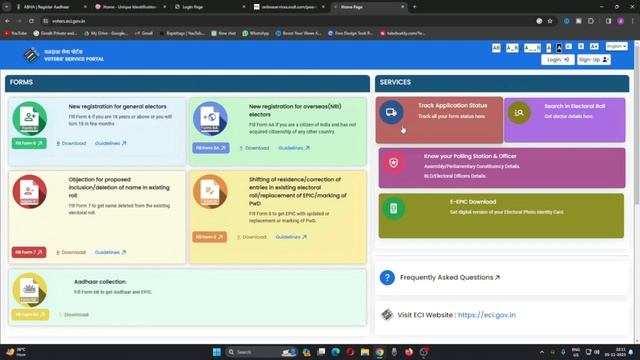Download Form 6 for general electors
Screen dimensions: 640x360
pyautogui.click(x=71, y=143)
